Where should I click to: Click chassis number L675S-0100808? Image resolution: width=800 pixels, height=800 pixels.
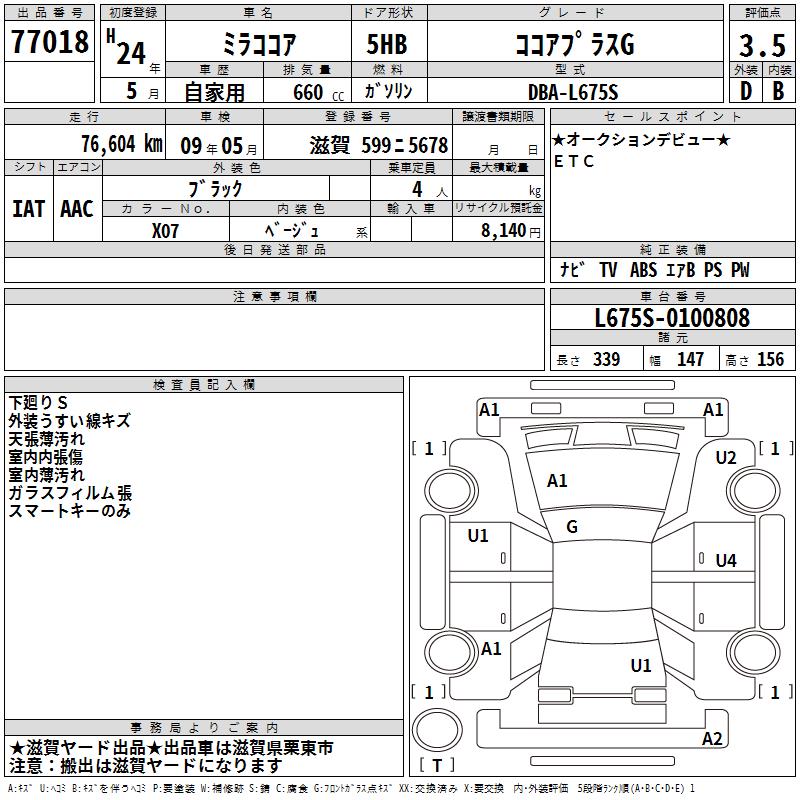tap(672, 318)
